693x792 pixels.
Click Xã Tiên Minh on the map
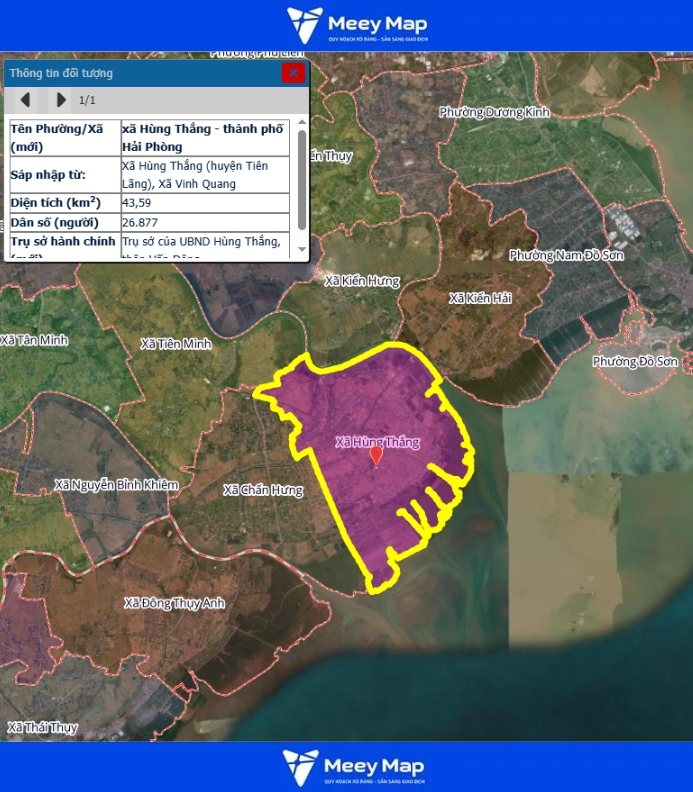pyautogui.click(x=176, y=344)
